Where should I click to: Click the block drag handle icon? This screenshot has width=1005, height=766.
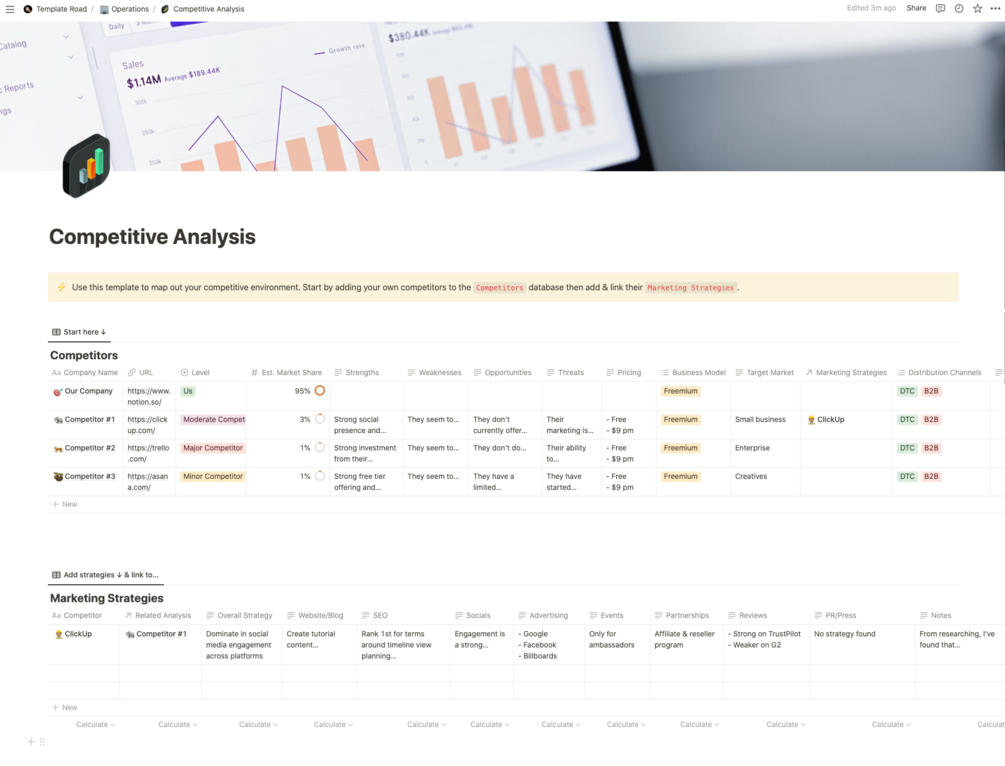[x=42, y=742]
